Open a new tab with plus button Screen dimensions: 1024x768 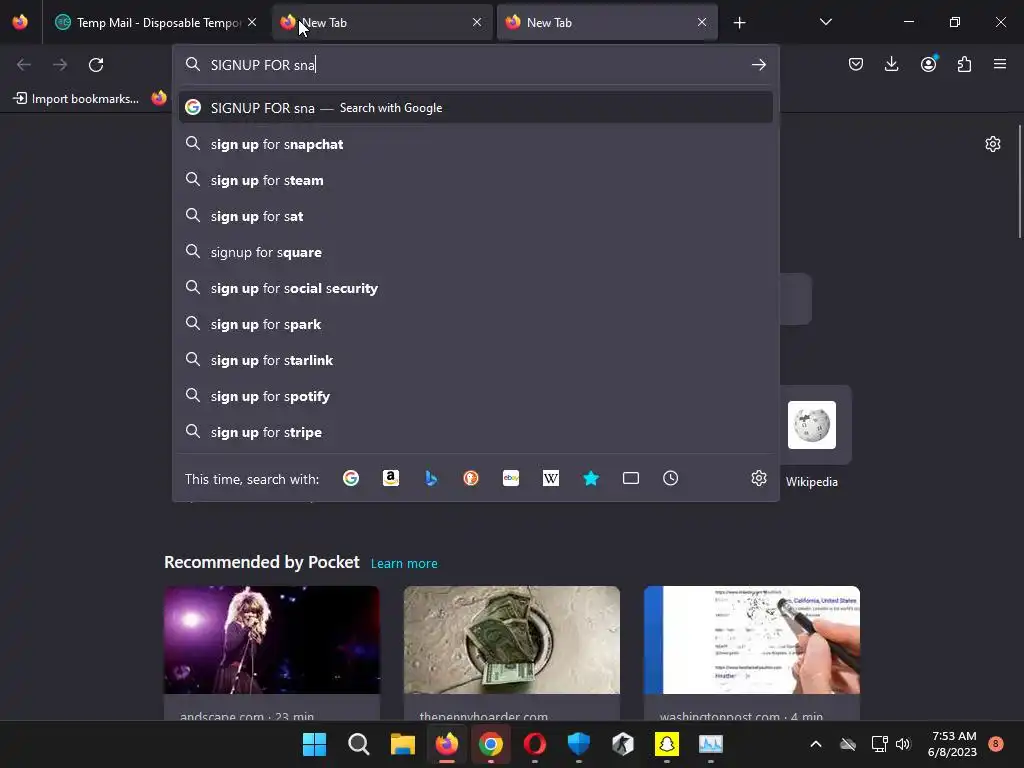click(x=739, y=23)
